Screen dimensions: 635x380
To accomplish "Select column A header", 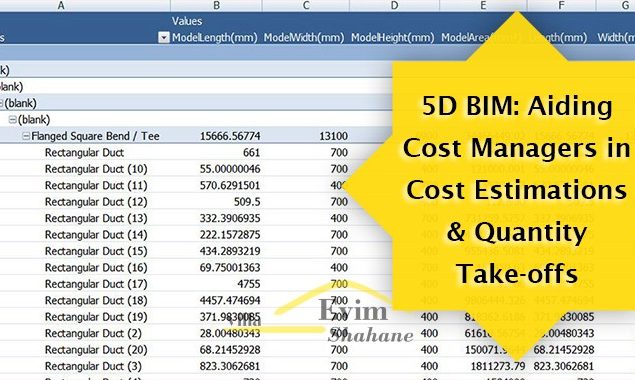I will pos(61,5).
